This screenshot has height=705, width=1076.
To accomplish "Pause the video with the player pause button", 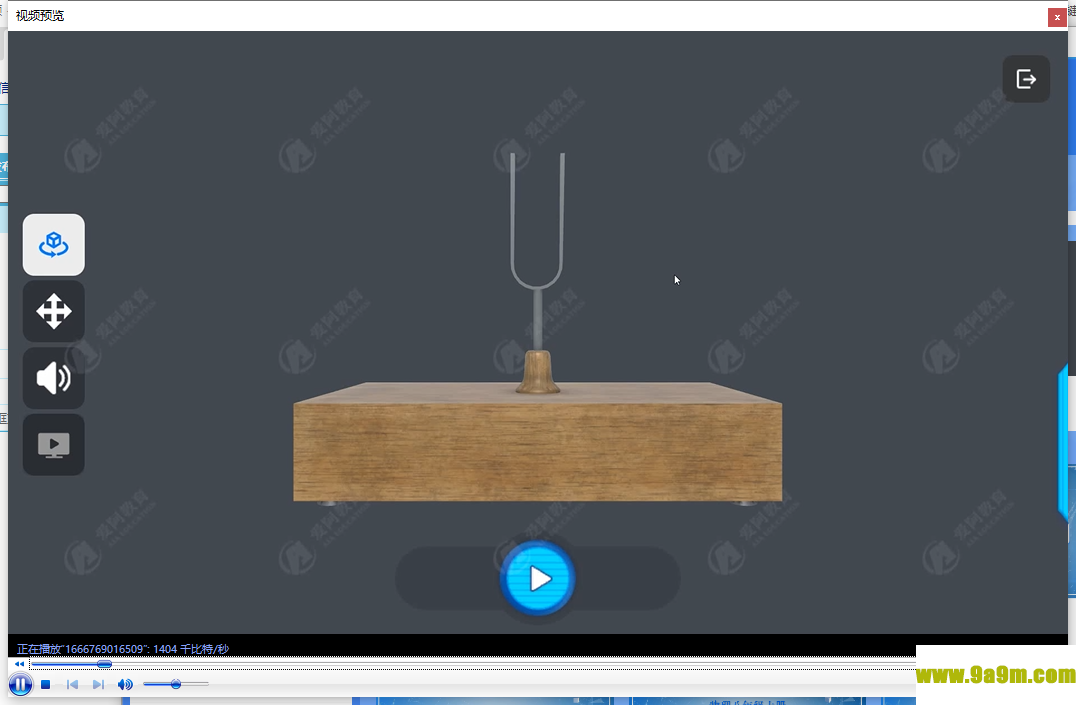I will coord(19,684).
